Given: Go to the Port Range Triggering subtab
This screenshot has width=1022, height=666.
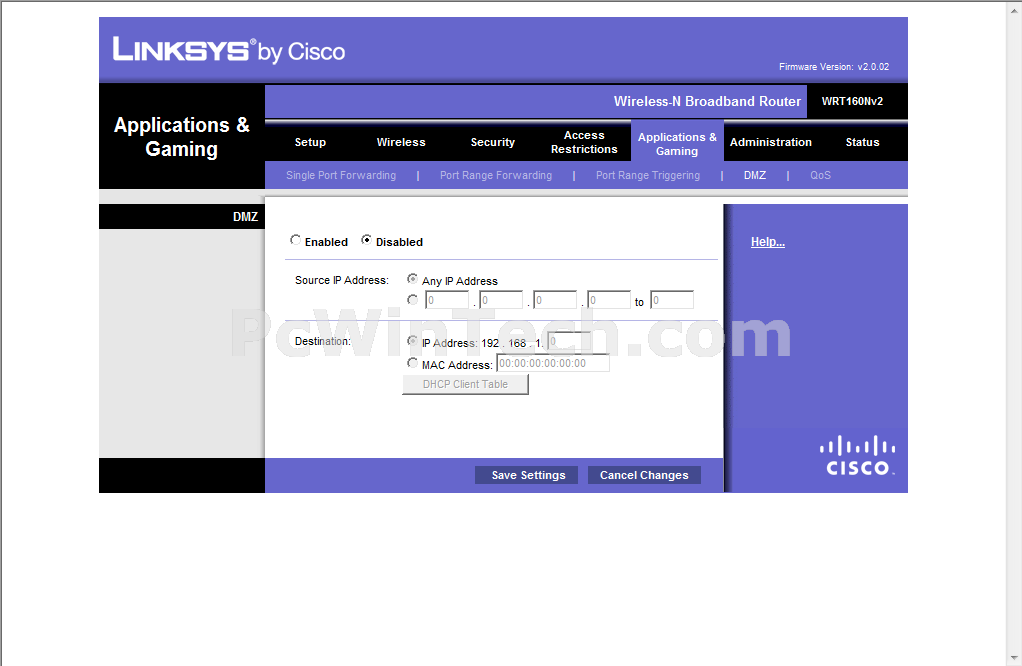Looking at the screenshot, I should [x=648, y=175].
